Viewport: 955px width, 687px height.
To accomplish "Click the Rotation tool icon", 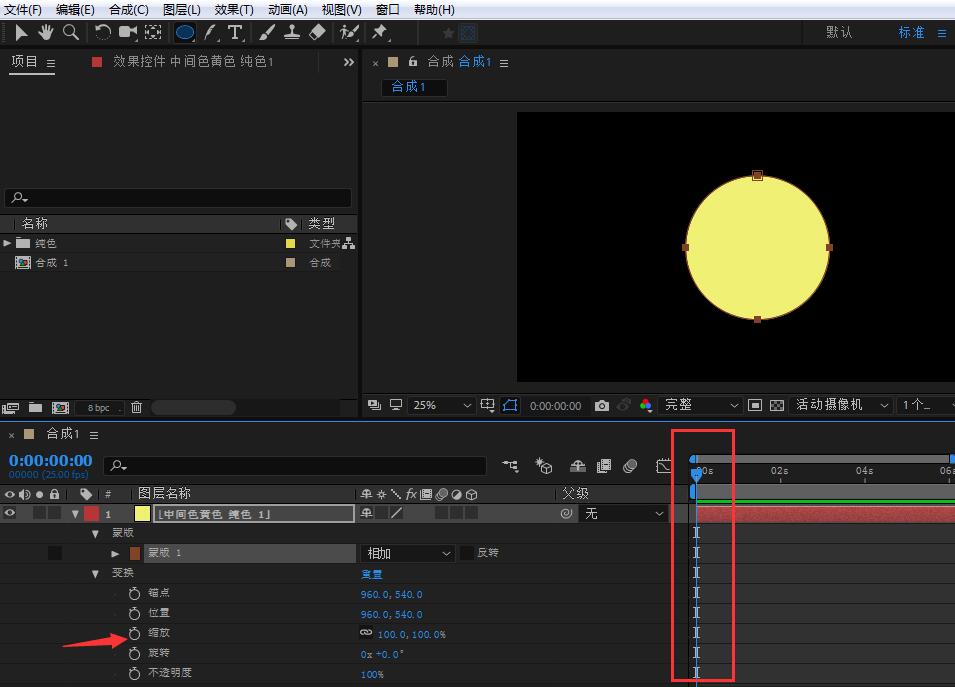I will coord(103,33).
